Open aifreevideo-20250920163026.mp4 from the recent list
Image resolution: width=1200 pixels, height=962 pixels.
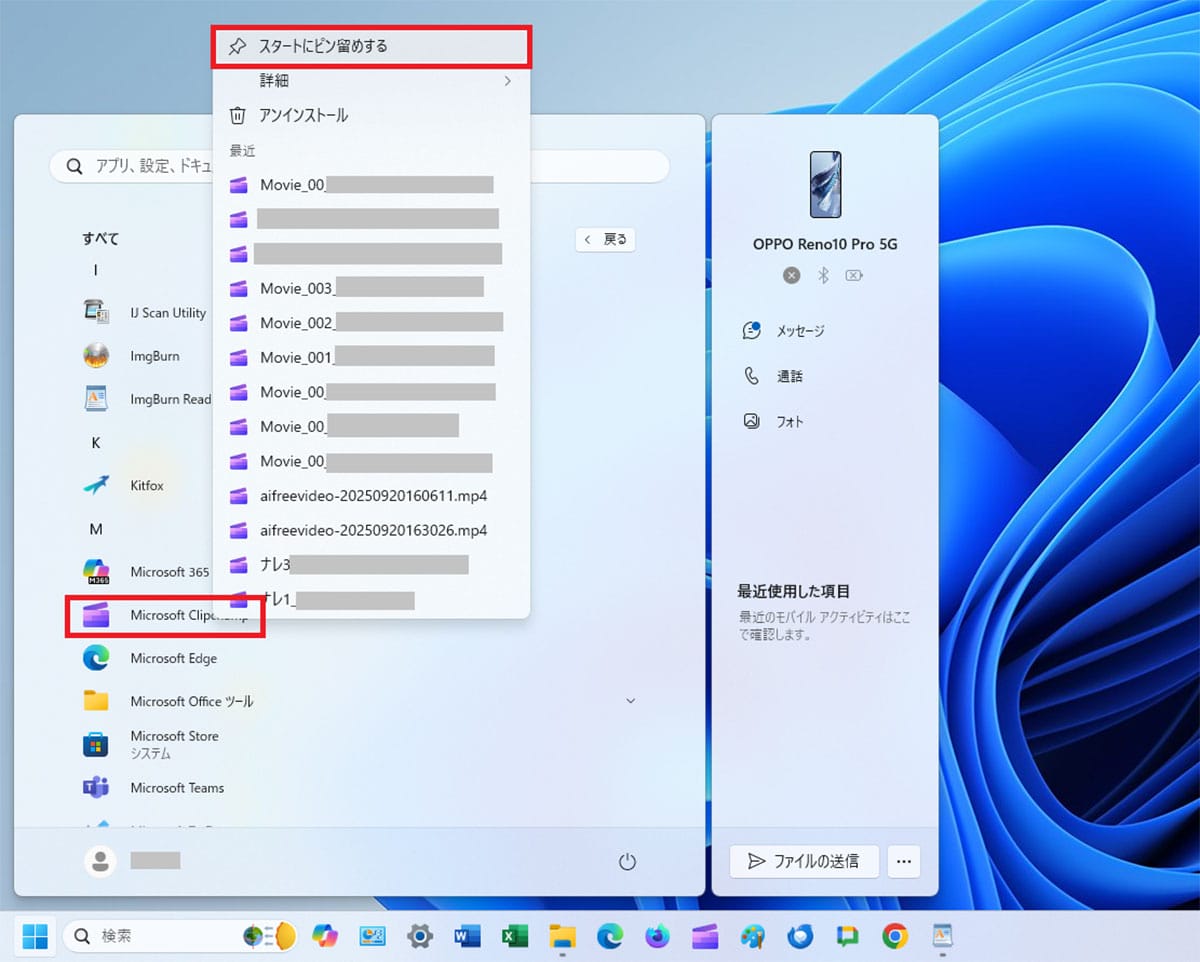click(x=371, y=530)
